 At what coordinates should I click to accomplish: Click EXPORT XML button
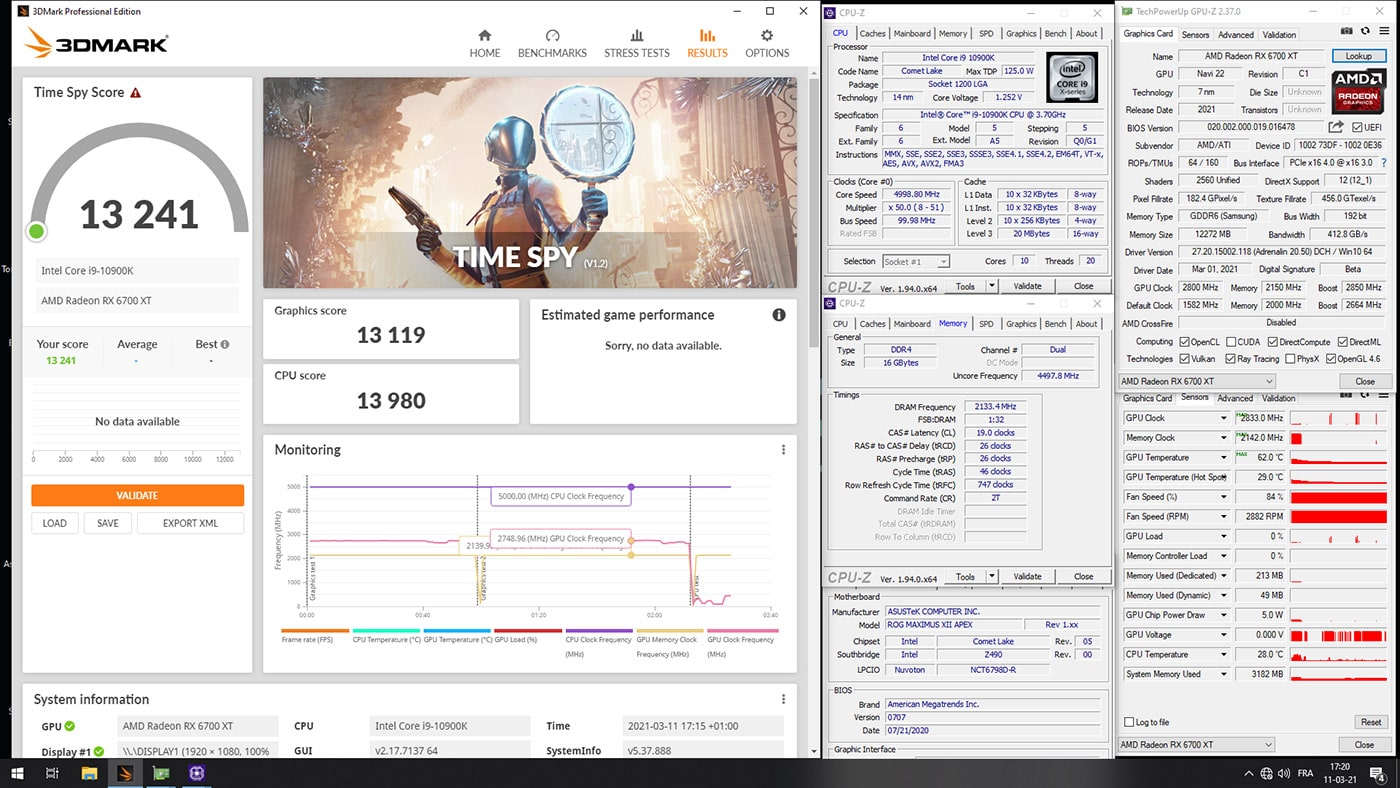190,523
